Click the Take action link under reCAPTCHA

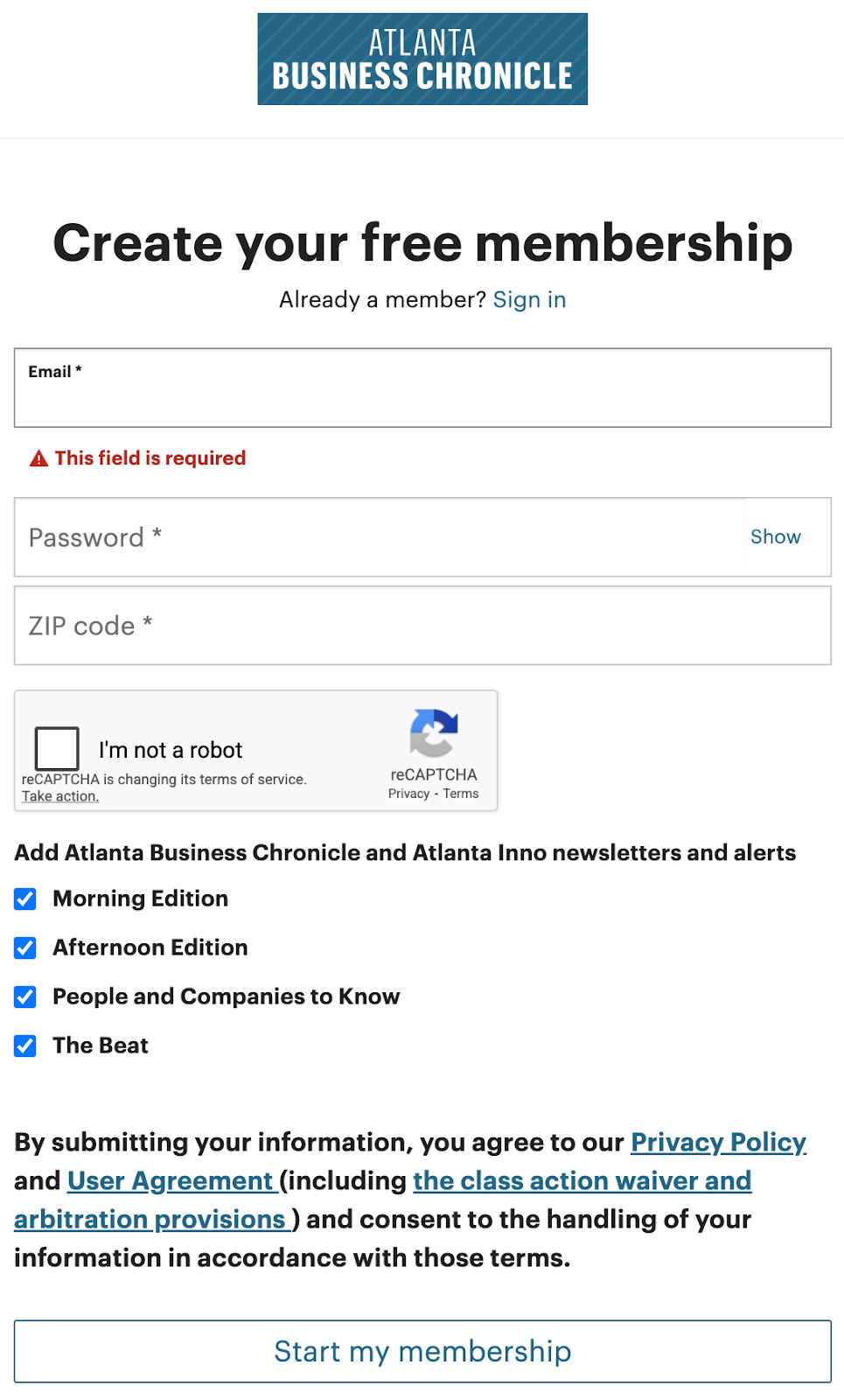59,795
